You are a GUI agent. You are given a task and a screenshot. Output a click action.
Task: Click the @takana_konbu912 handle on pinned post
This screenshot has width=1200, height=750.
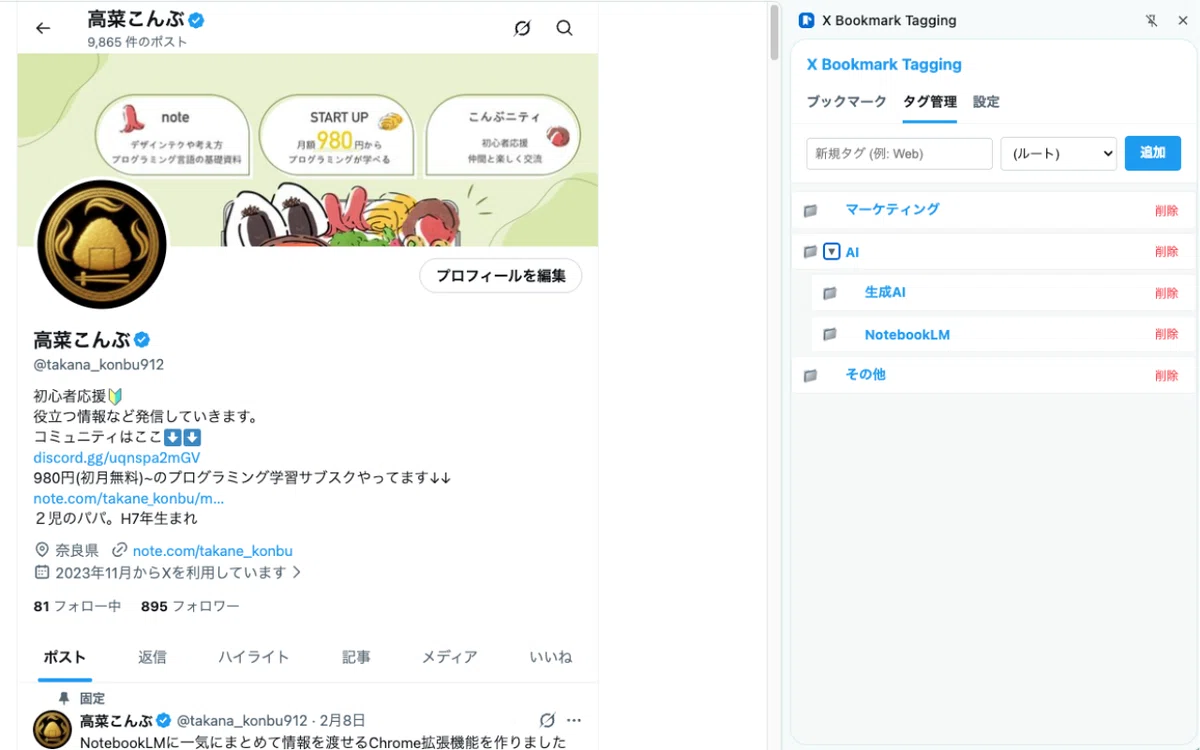coord(242,720)
